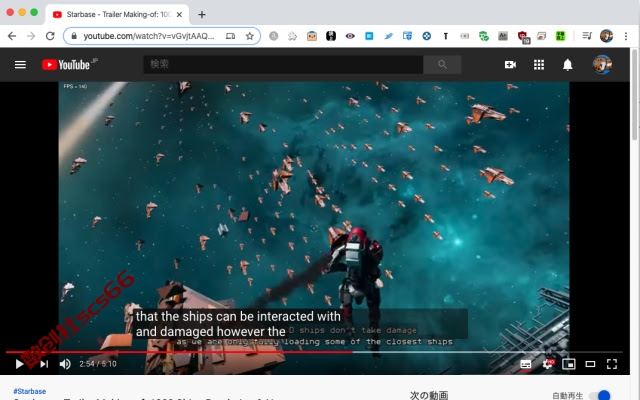Image resolution: width=640 pixels, height=400 pixels.
Task: Open cast device icon in address bar
Action: (x=230, y=36)
